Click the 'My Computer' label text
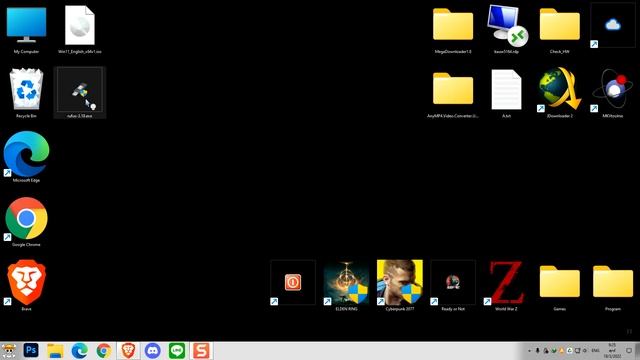 coord(26,52)
